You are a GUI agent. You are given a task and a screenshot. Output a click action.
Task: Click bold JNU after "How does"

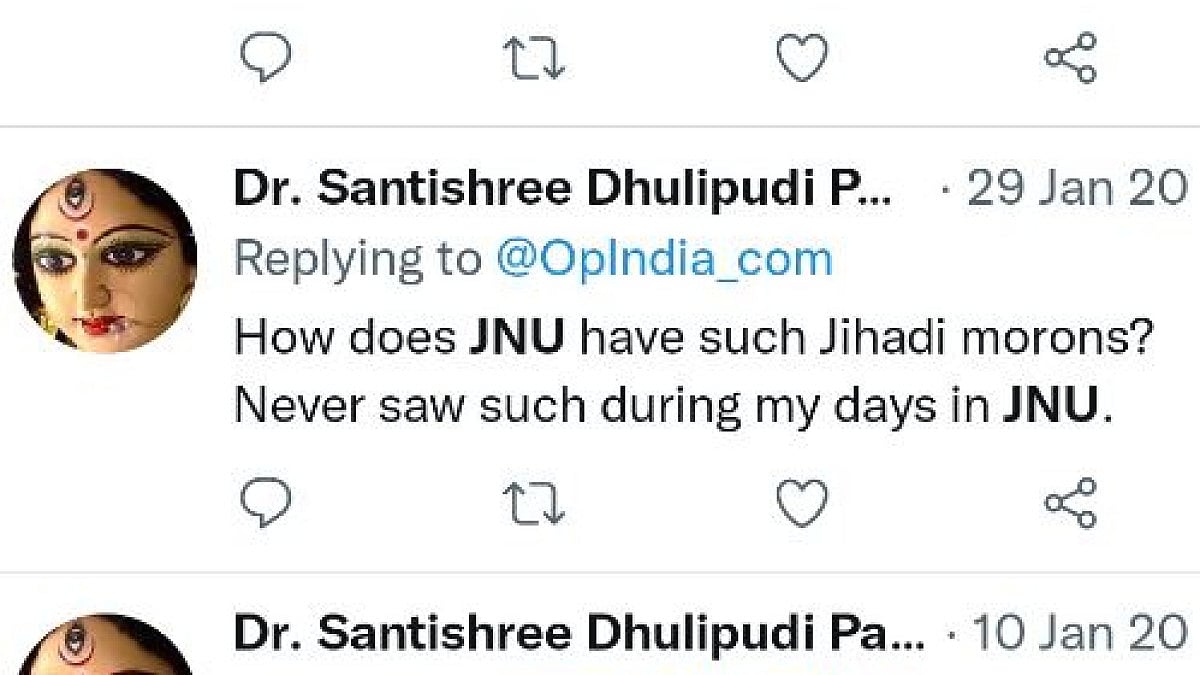[x=517, y=337]
